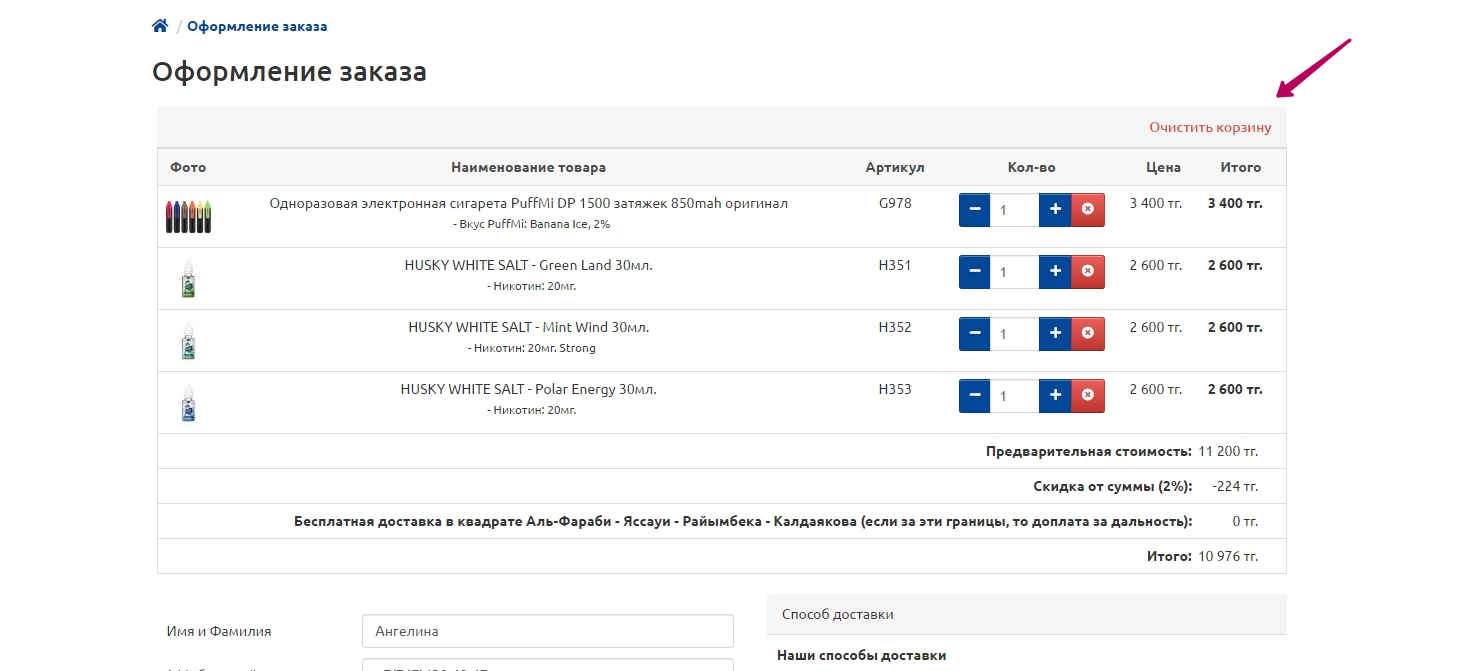The height and width of the screenshot is (671, 1458).
Task: Click the PuffMi cigarettes product thumbnail
Action: click(x=188, y=216)
